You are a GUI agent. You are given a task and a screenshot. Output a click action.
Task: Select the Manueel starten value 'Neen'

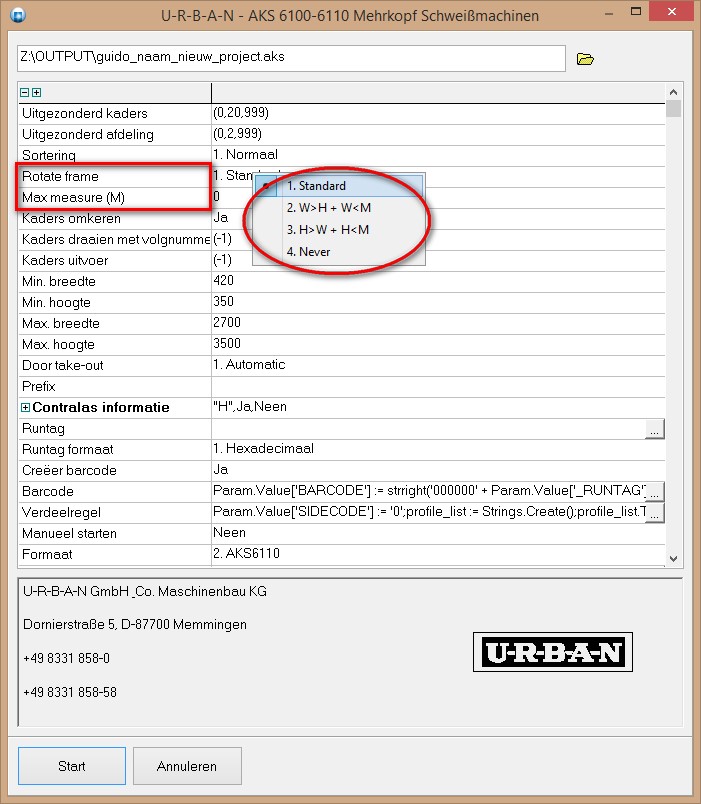click(229, 533)
